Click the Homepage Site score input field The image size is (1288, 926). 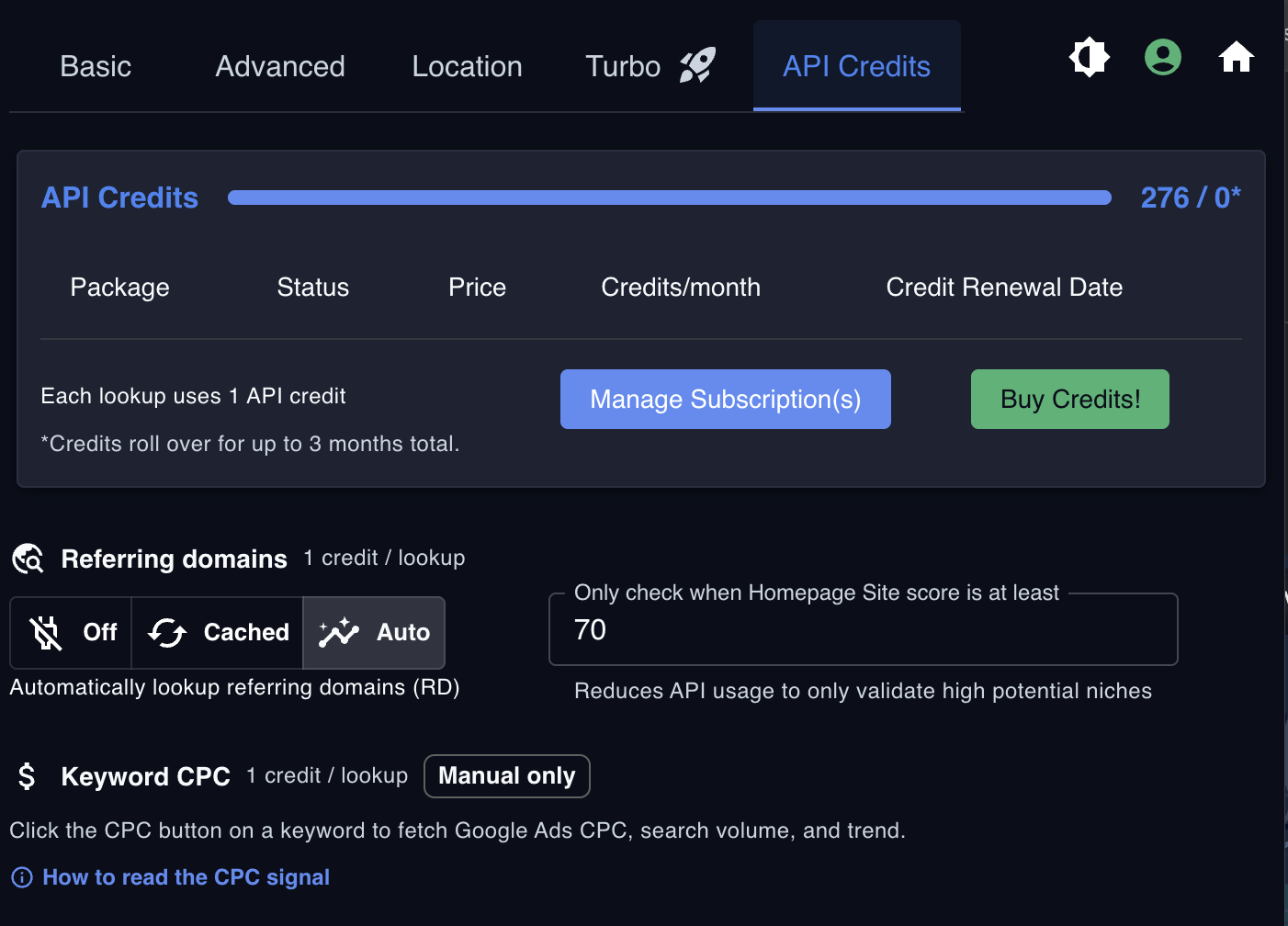tap(864, 630)
